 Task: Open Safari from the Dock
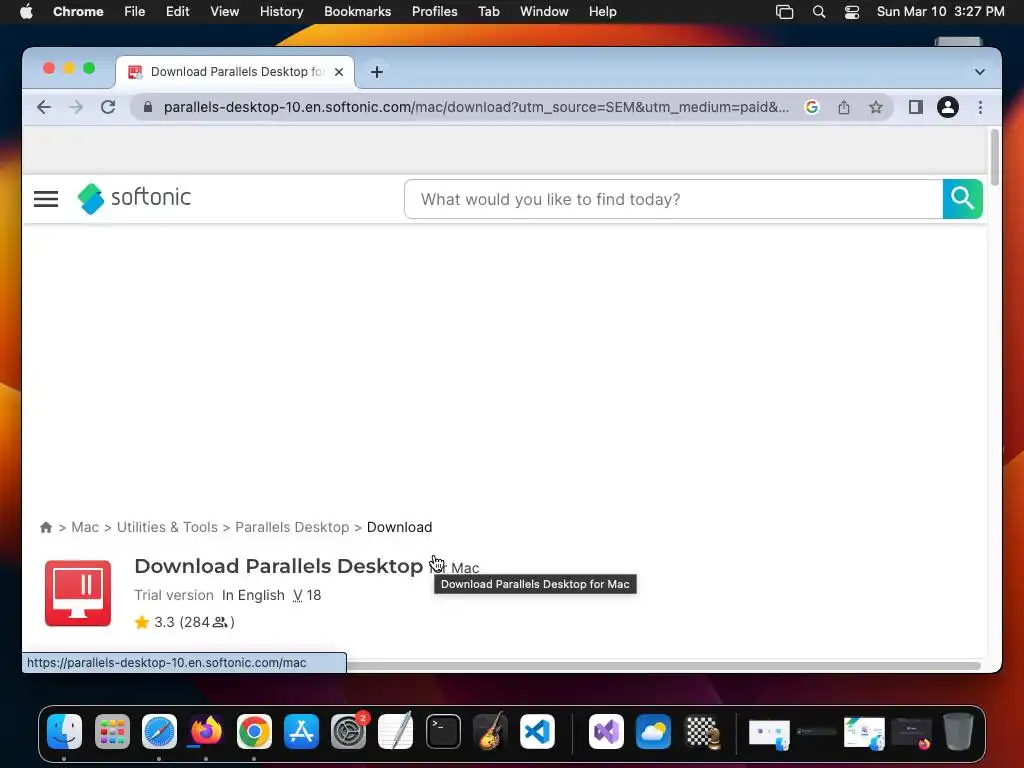tap(159, 731)
